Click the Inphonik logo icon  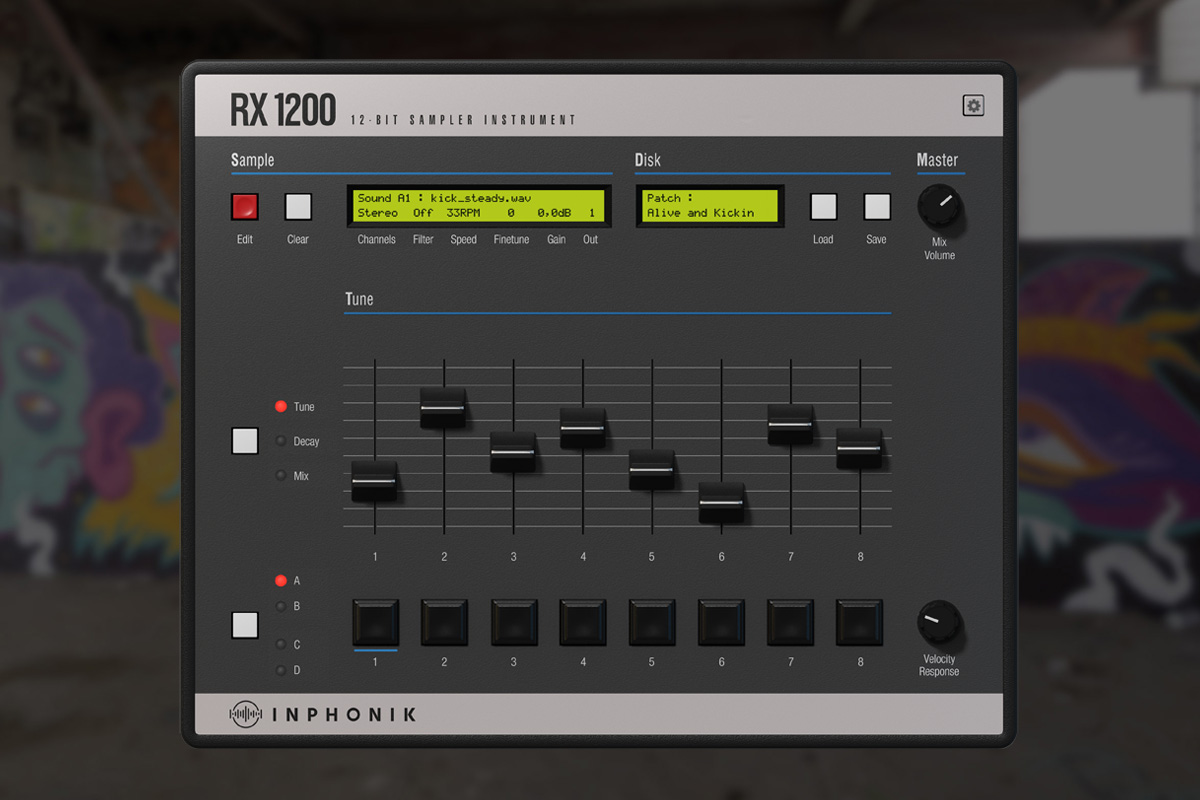point(245,714)
